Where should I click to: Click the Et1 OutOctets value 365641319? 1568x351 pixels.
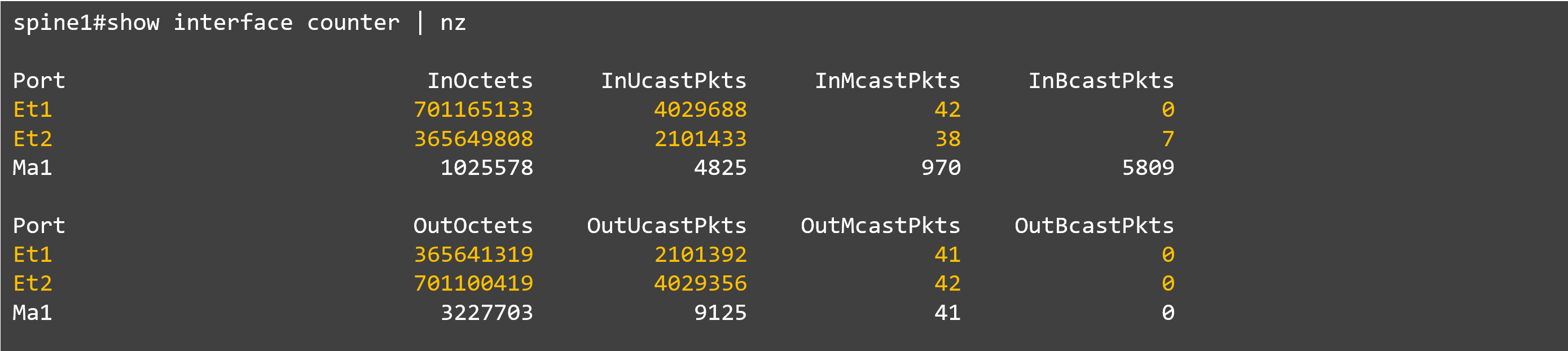[x=473, y=255]
